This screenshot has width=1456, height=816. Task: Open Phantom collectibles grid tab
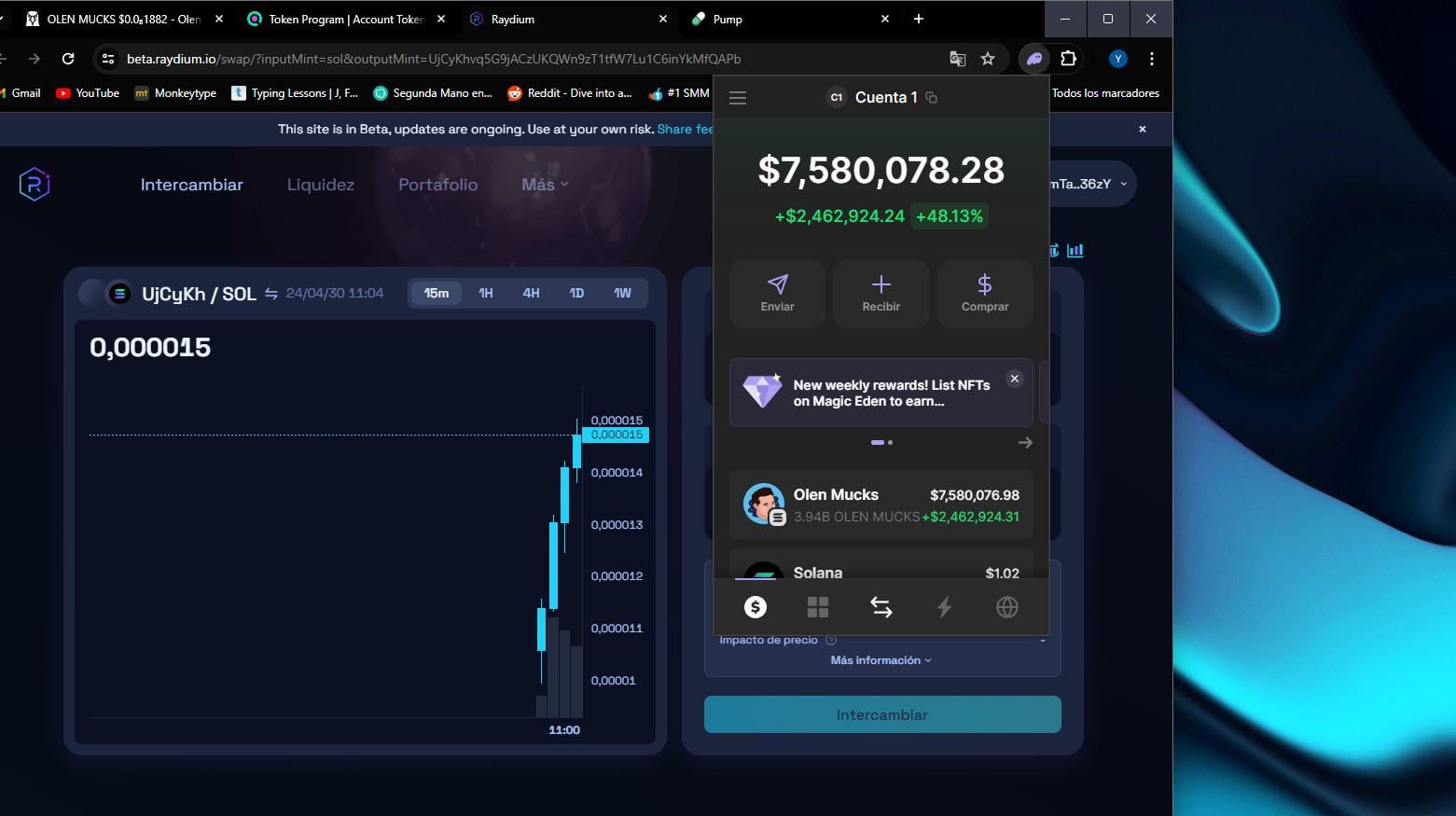tap(818, 607)
